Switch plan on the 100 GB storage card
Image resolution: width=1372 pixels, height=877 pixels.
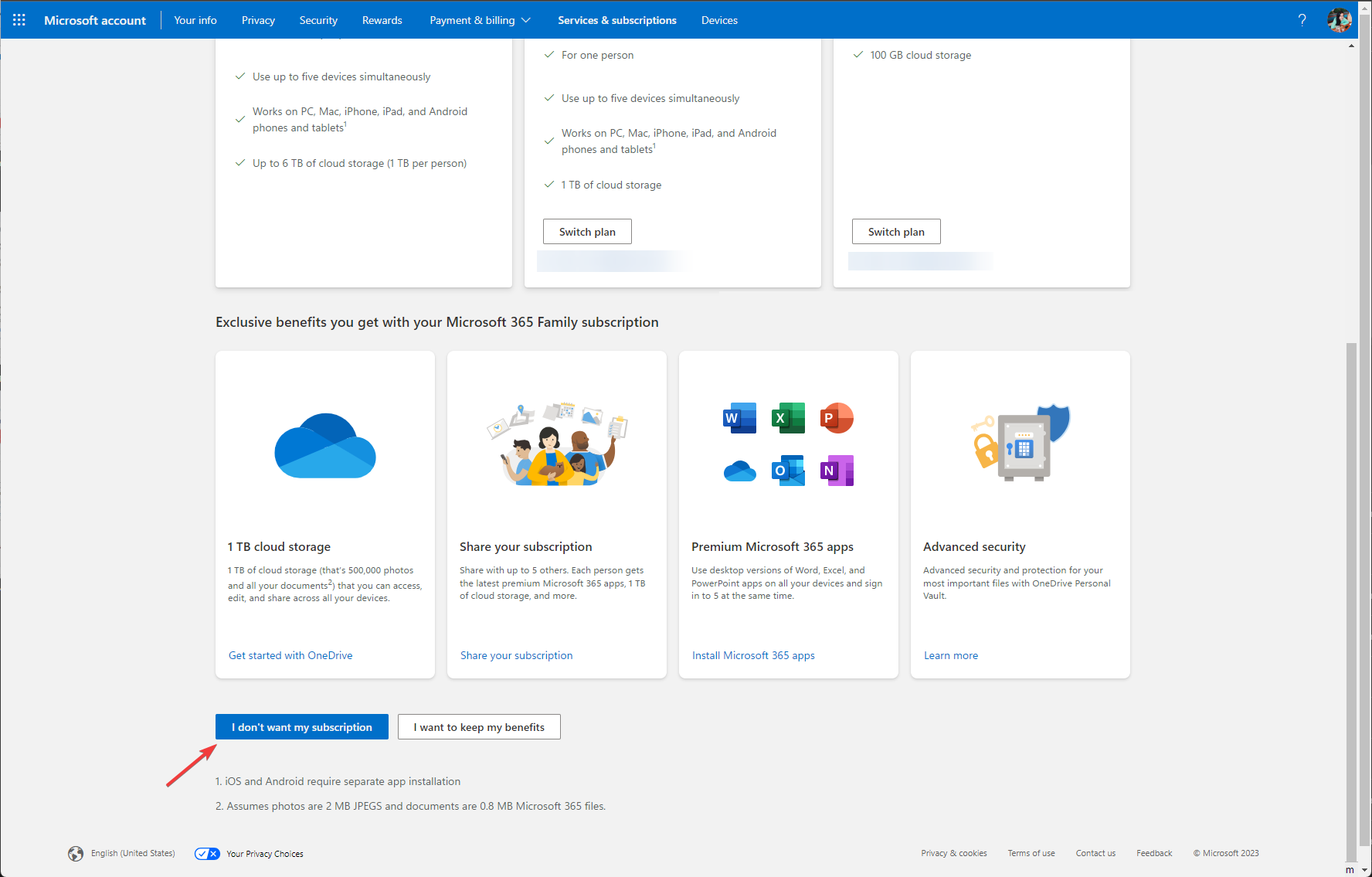(x=896, y=232)
